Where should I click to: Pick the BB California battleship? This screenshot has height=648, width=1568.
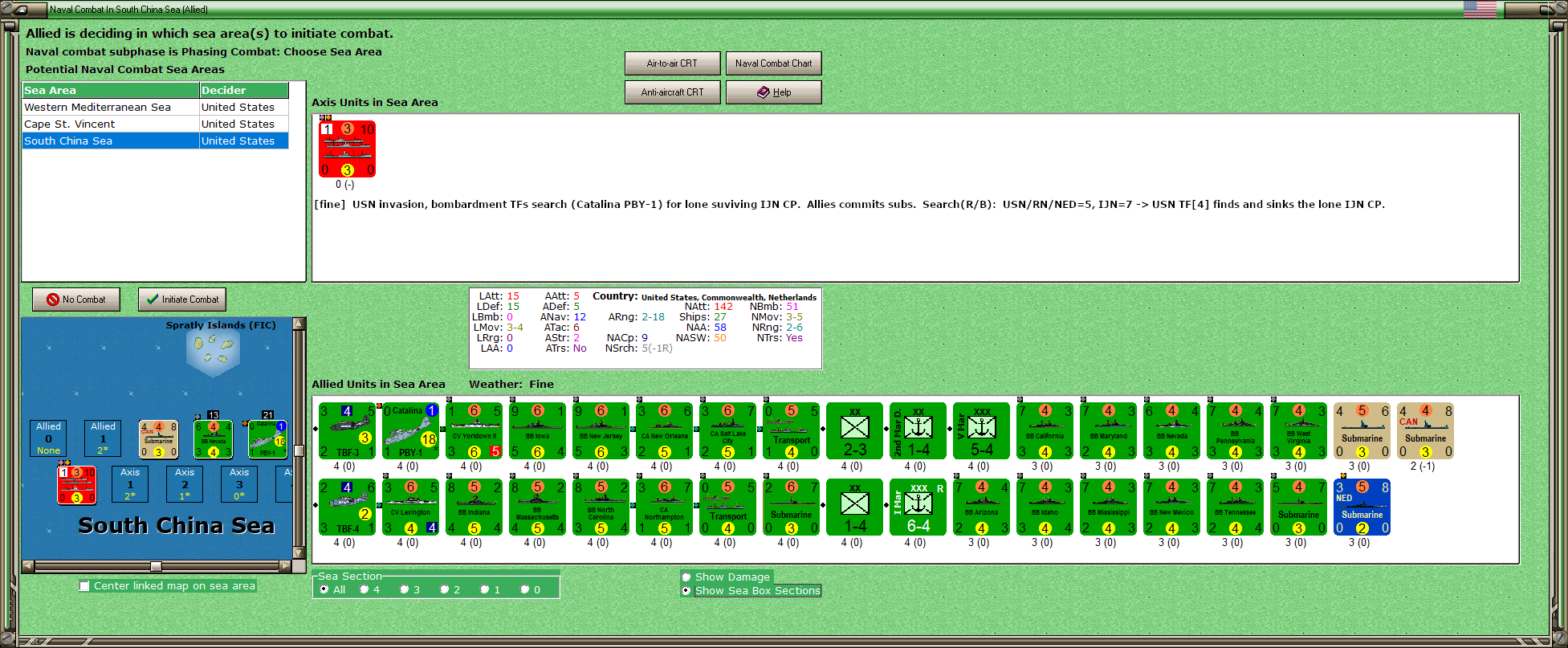[1045, 430]
